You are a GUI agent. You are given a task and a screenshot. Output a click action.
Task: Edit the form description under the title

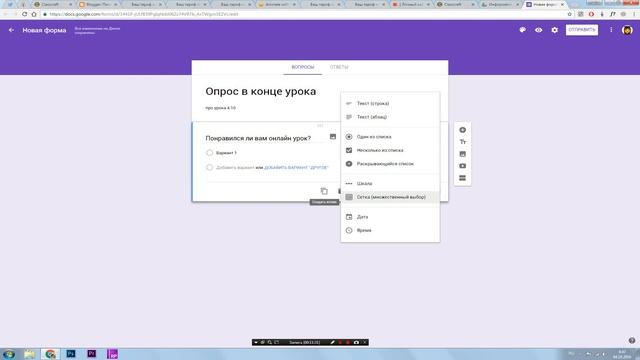point(220,108)
